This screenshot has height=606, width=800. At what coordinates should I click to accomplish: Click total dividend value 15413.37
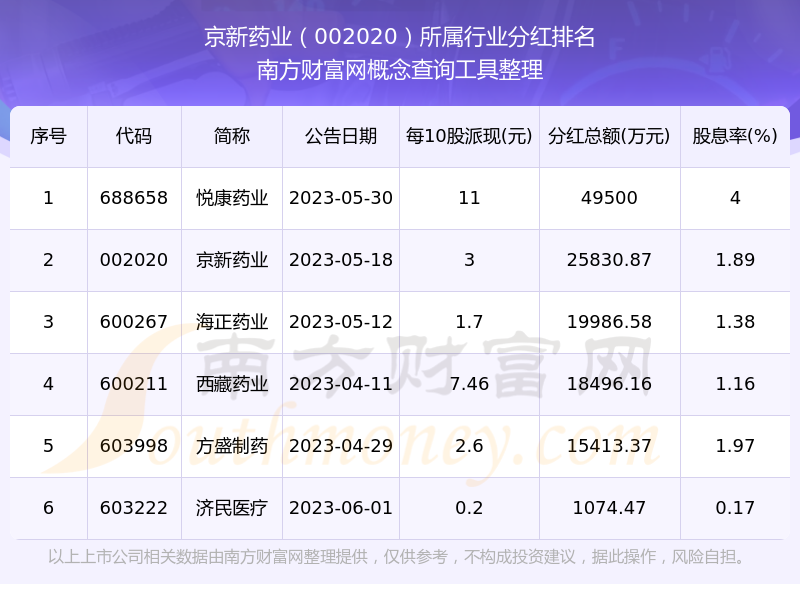pos(609,446)
